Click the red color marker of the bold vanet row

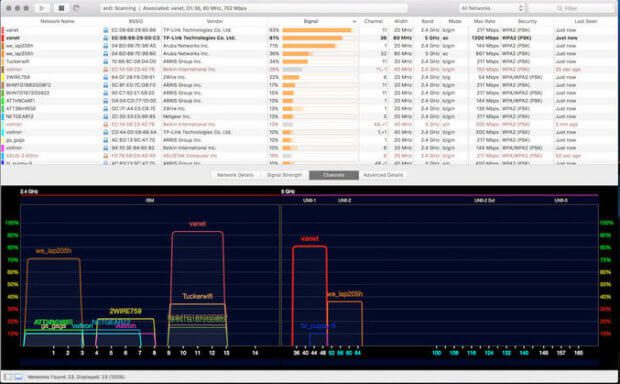3,38
